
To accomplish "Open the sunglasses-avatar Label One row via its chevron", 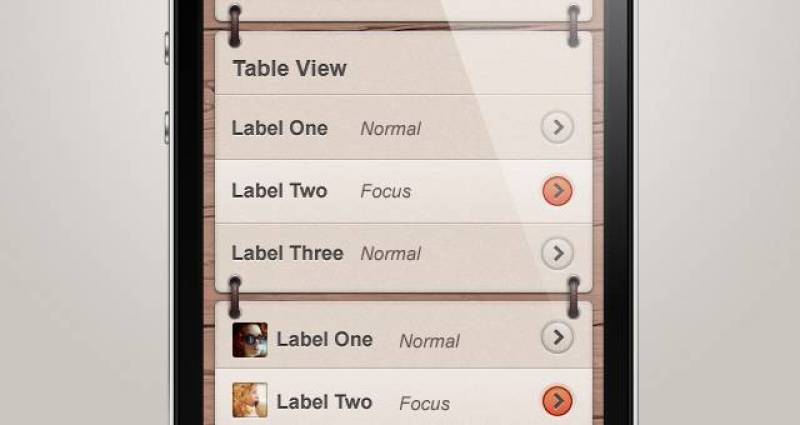I will click(557, 339).
